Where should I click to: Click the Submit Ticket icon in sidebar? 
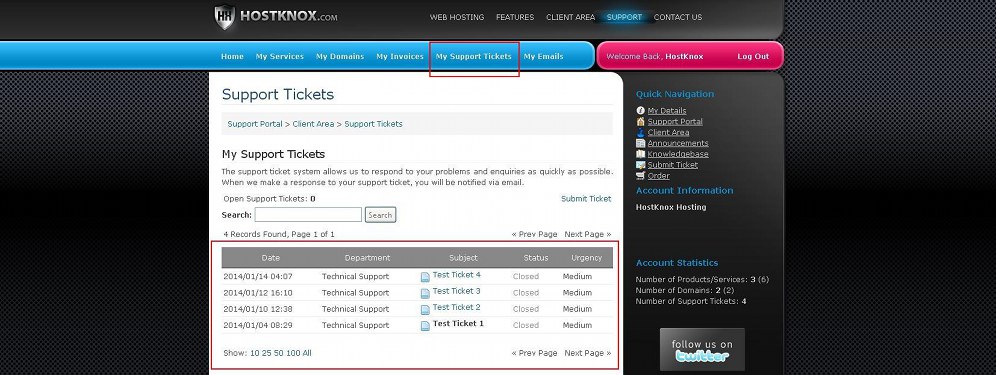[640, 165]
